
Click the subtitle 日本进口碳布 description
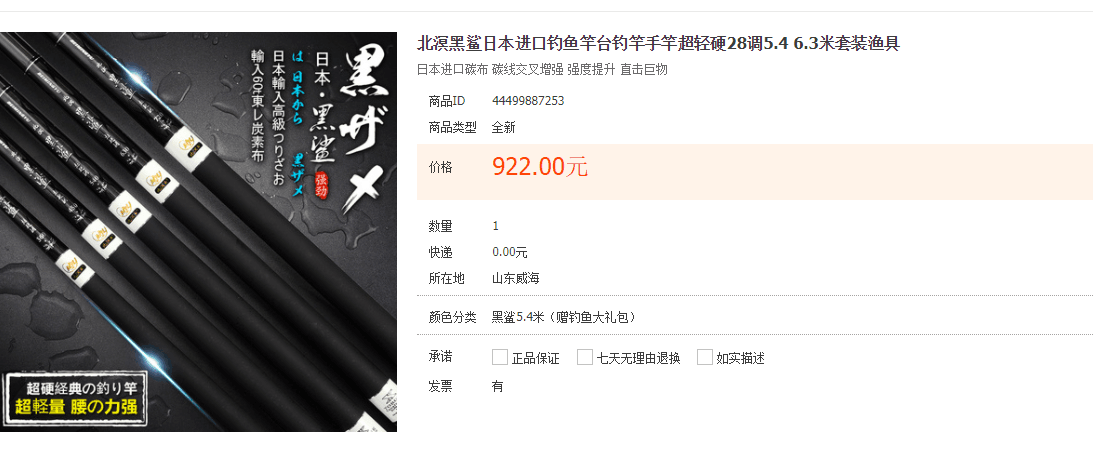click(x=542, y=69)
